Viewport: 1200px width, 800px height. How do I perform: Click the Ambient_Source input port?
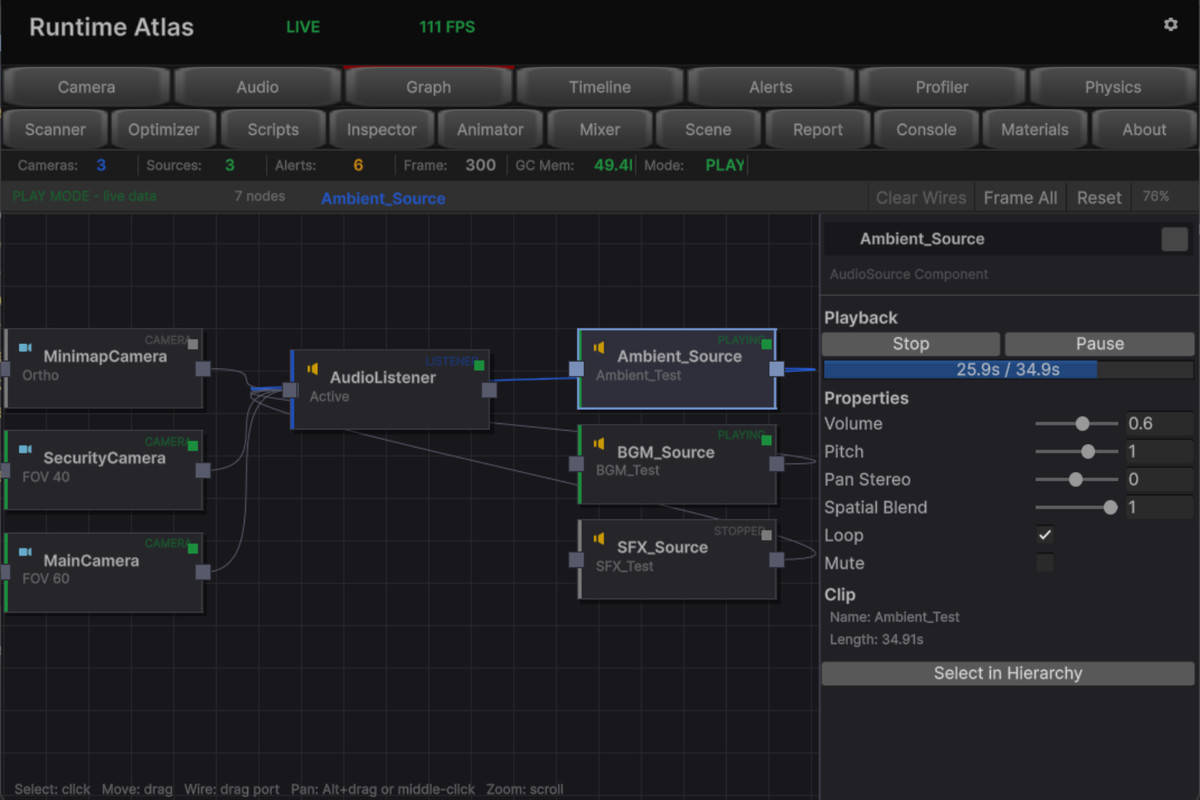[577, 369]
